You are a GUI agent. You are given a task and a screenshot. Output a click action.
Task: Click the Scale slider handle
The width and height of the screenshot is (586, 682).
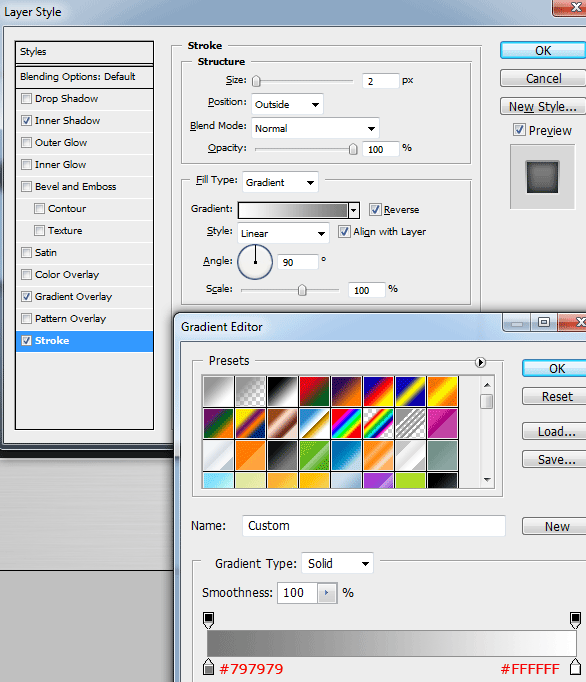[302, 290]
